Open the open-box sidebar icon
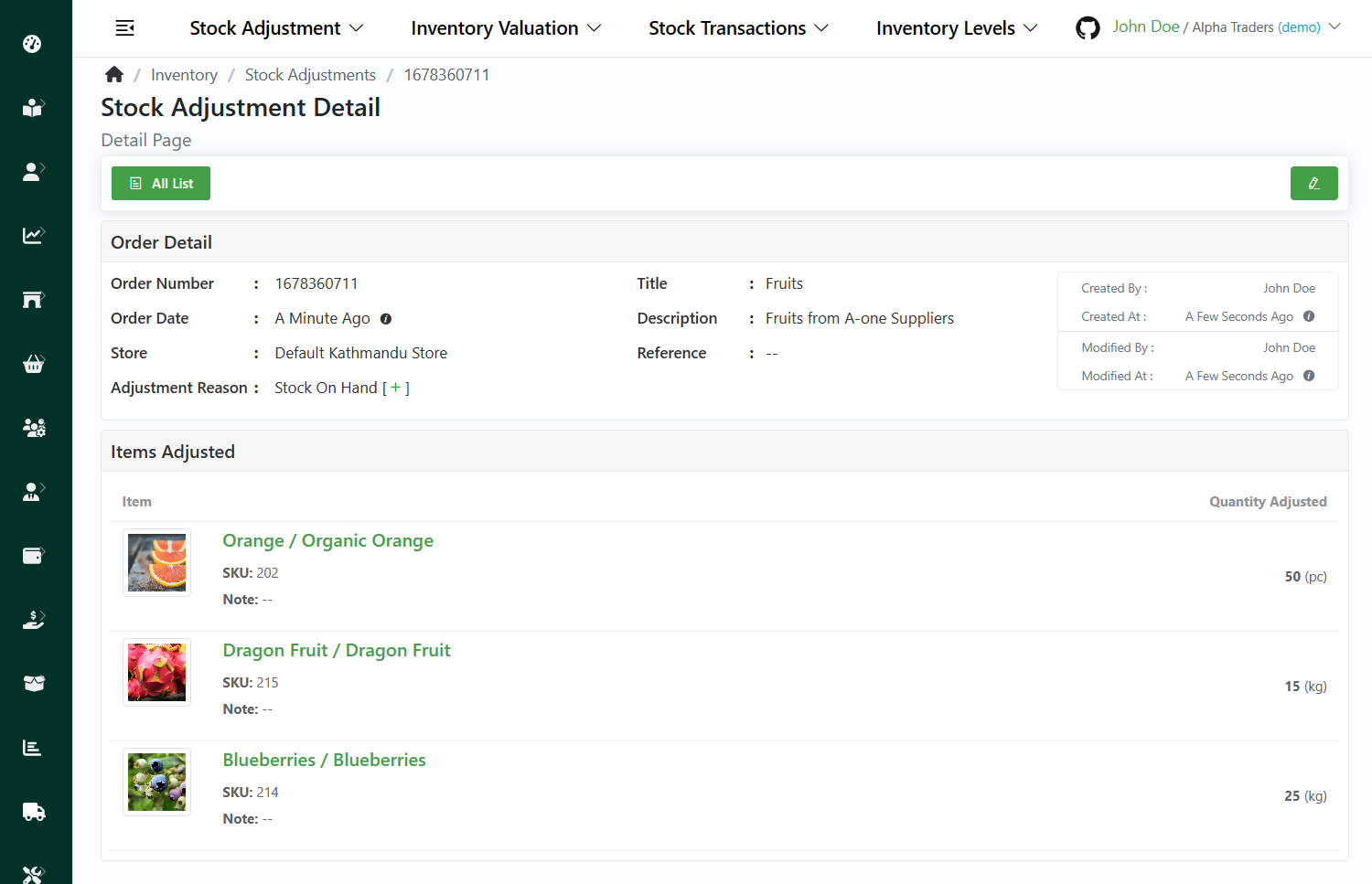Image resolution: width=1372 pixels, height=884 pixels. tap(33, 683)
